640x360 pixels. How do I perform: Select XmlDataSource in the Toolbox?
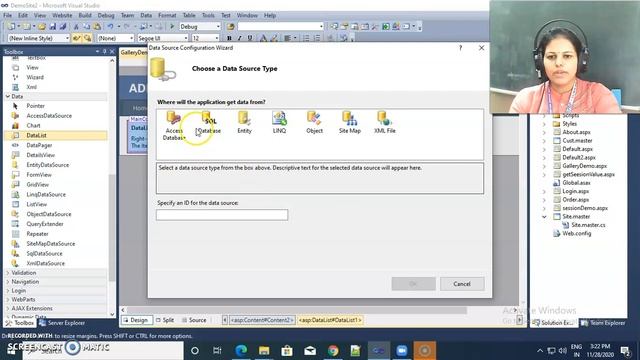[46, 263]
